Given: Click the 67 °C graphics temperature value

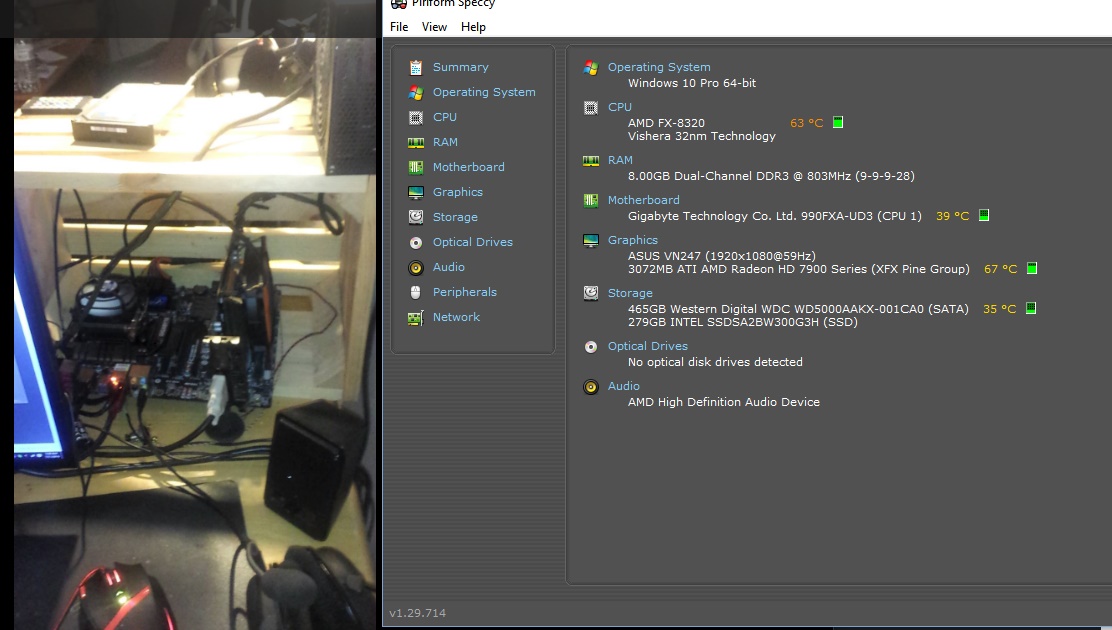Looking at the screenshot, I should (x=1001, y=269).
